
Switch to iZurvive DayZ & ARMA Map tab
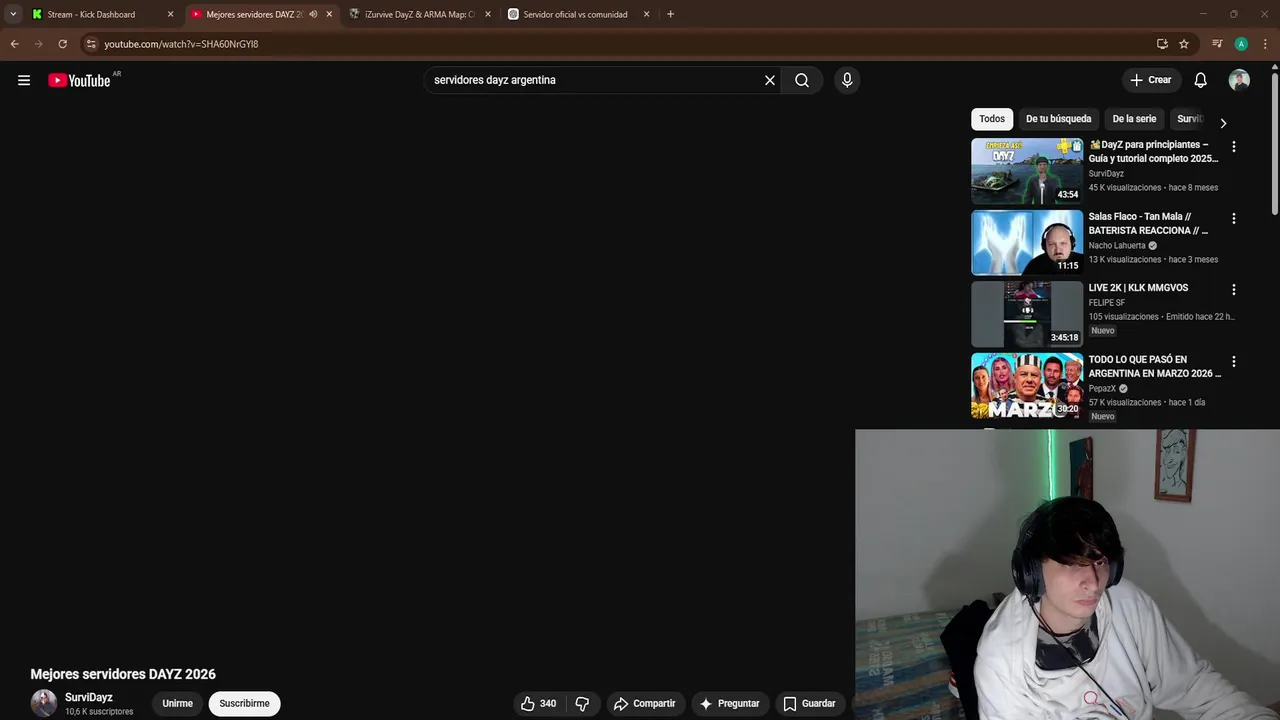(419, 14)
